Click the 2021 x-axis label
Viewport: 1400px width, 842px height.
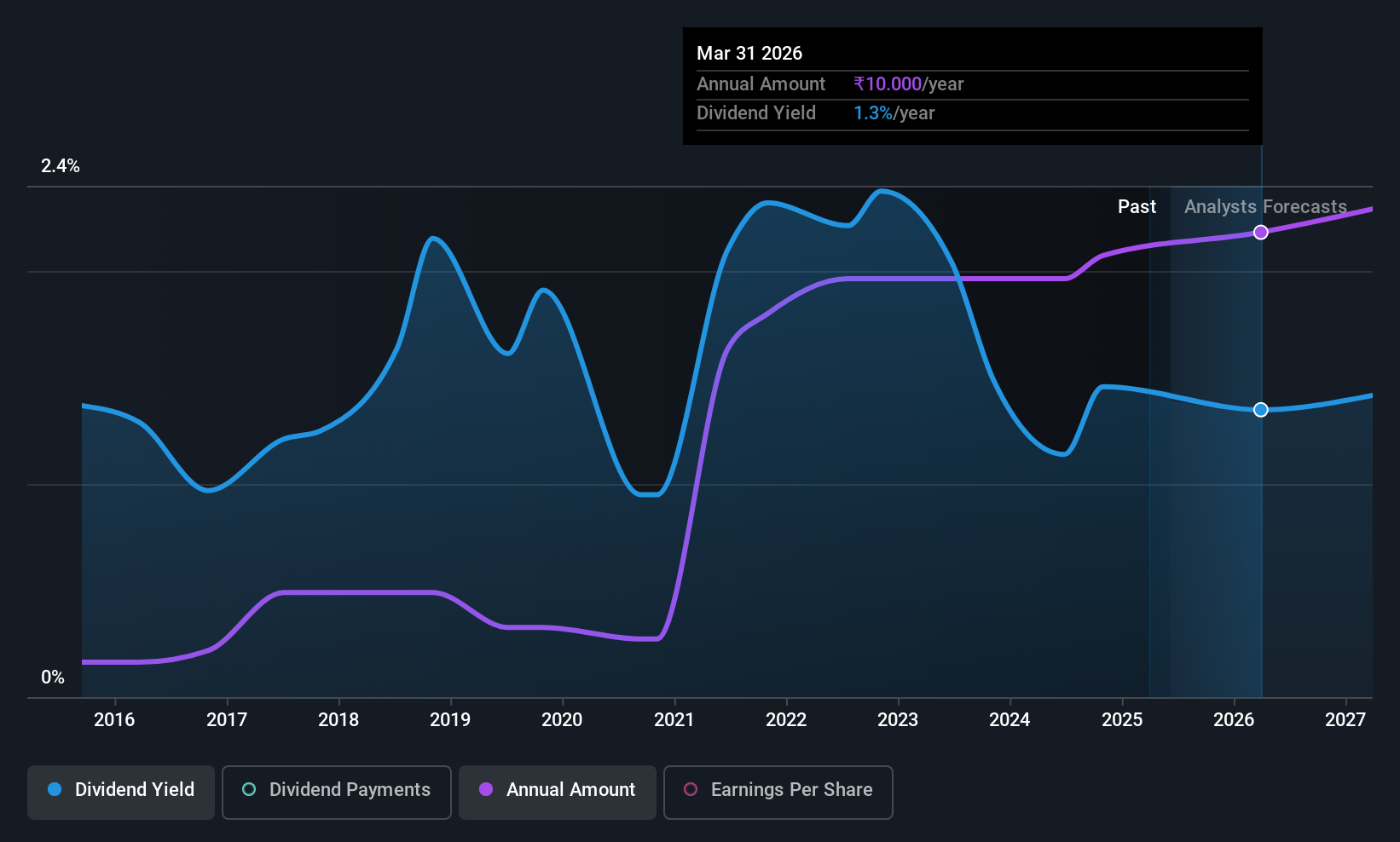[x=674, y=720]
